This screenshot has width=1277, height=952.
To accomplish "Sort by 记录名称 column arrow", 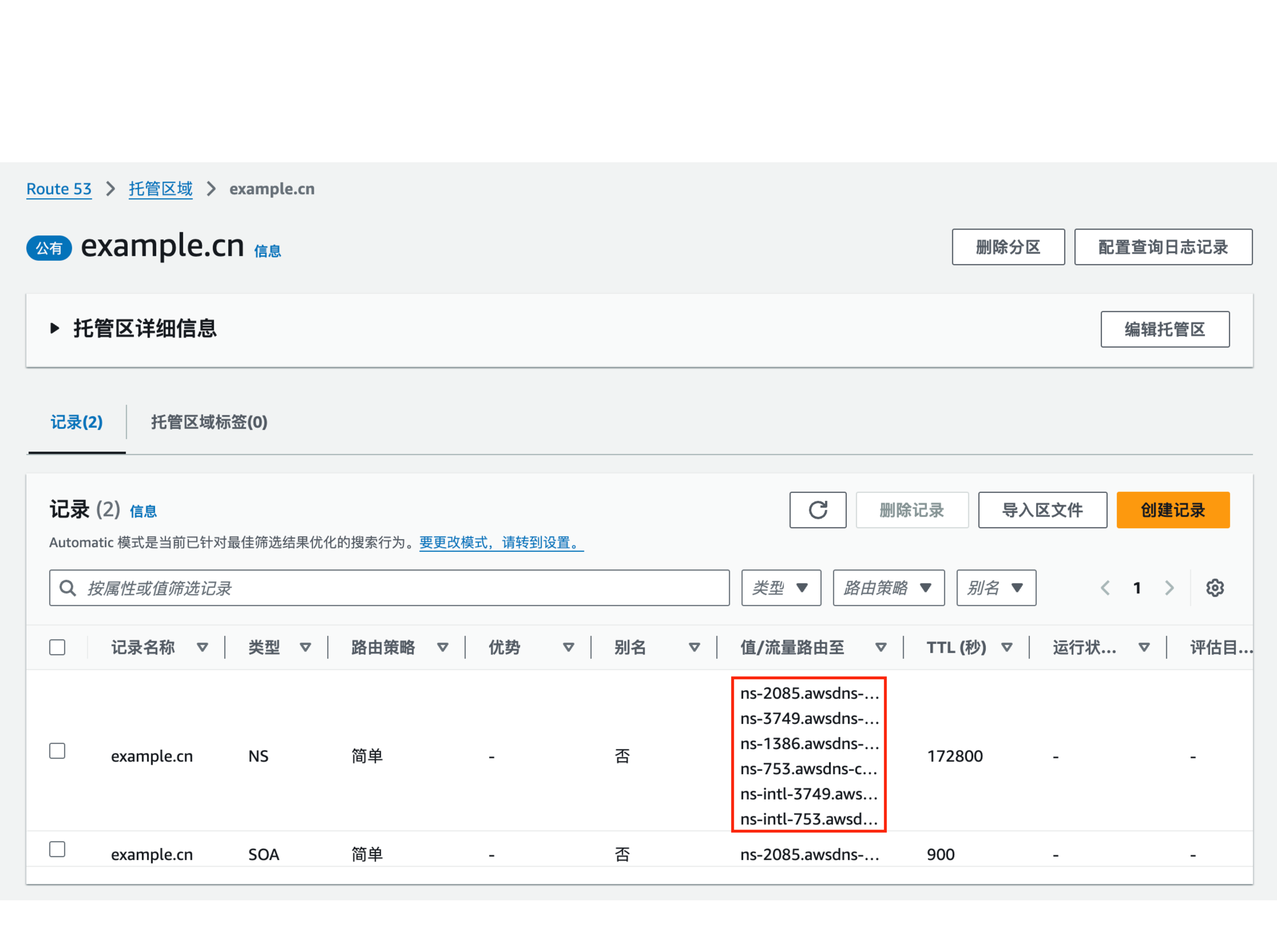I will pos(202,647).
